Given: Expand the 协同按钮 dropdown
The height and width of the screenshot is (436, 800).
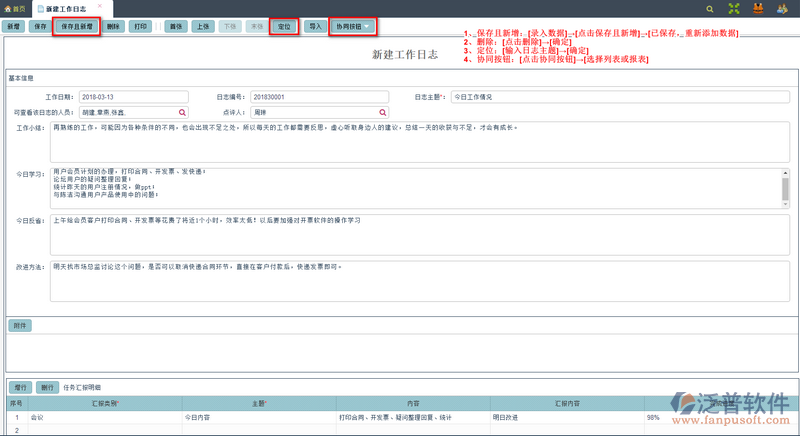Looking at the screenshot, I should click(353, 27).
